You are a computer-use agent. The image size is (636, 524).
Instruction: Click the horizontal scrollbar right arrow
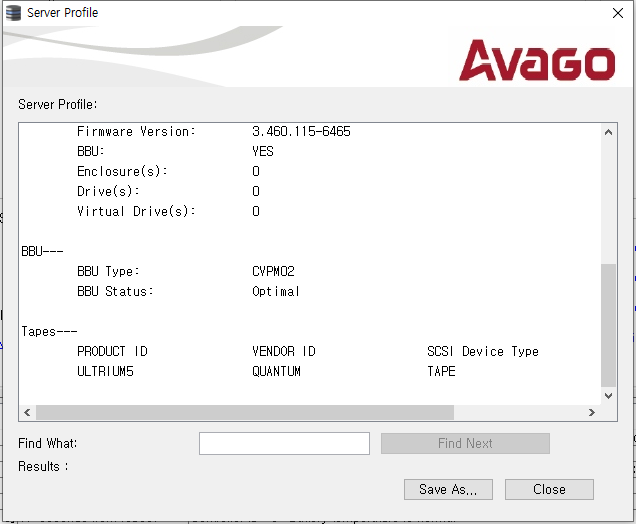coord(592,412)
